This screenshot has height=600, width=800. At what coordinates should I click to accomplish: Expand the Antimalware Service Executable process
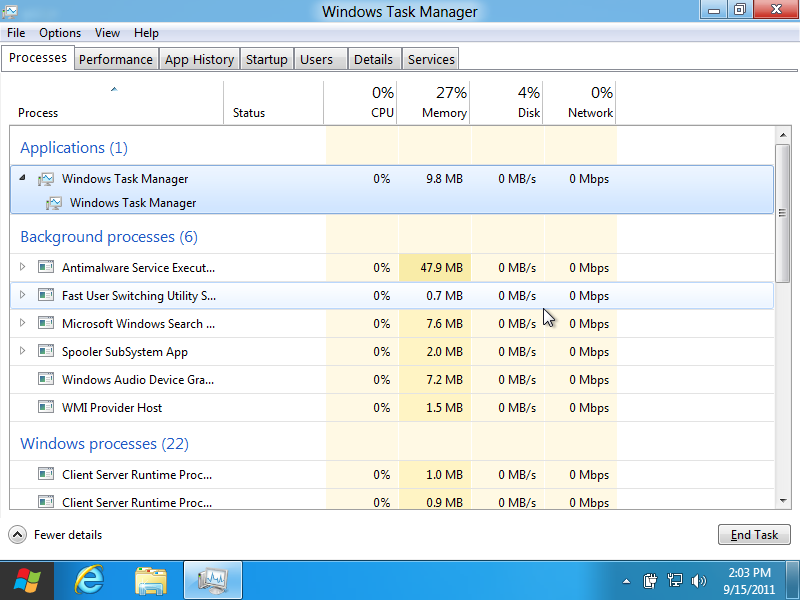point(23,268)
